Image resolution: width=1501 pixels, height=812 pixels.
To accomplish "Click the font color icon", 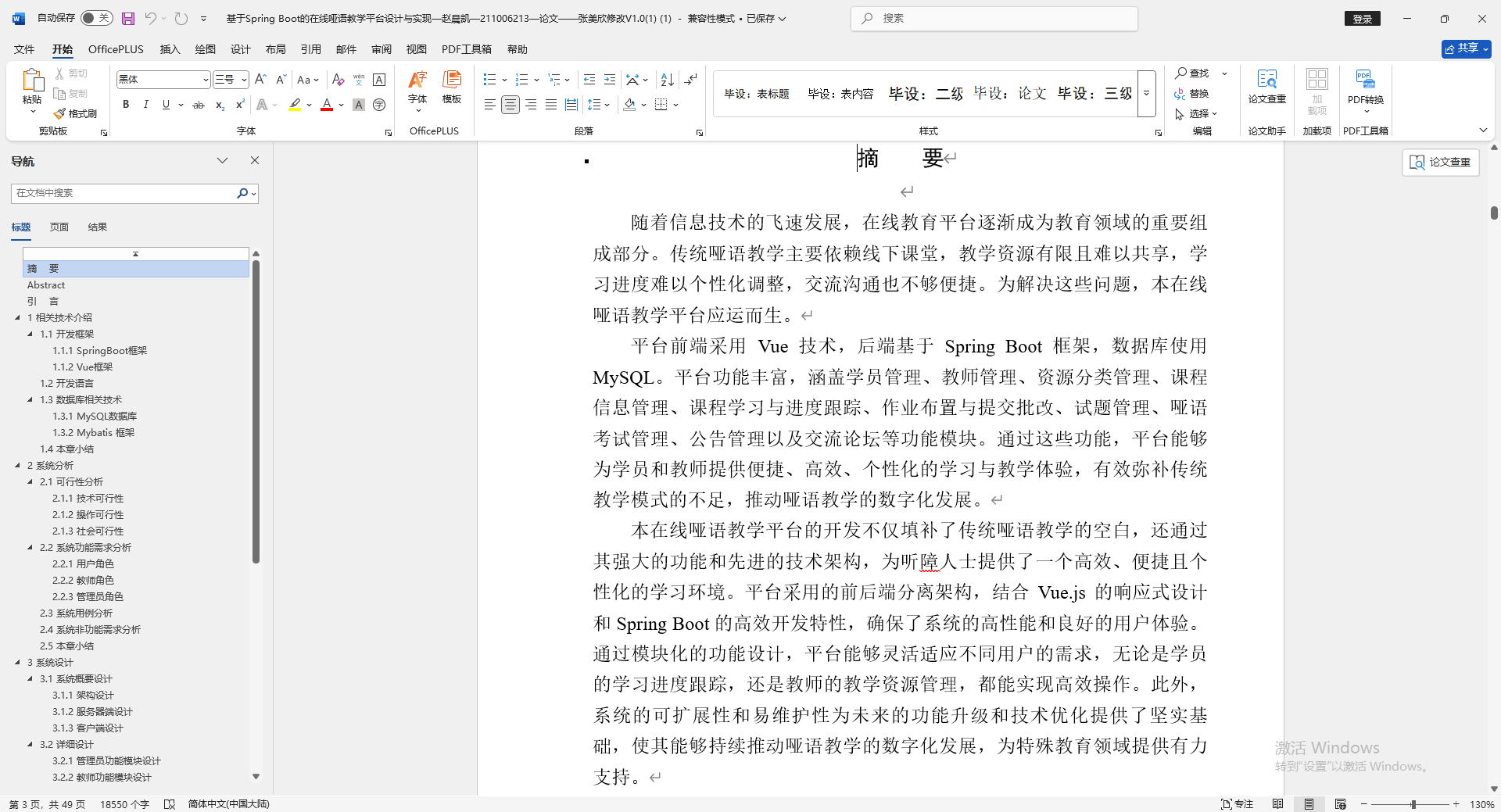I will 326,104.
